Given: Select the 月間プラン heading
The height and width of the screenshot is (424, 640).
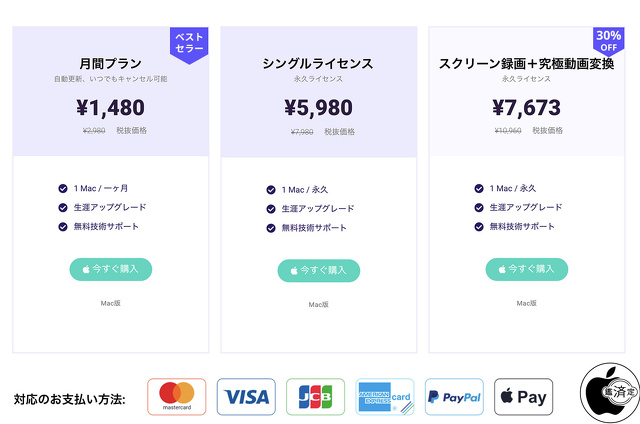Looking at the screenshot, I should [x=110, y=63].
